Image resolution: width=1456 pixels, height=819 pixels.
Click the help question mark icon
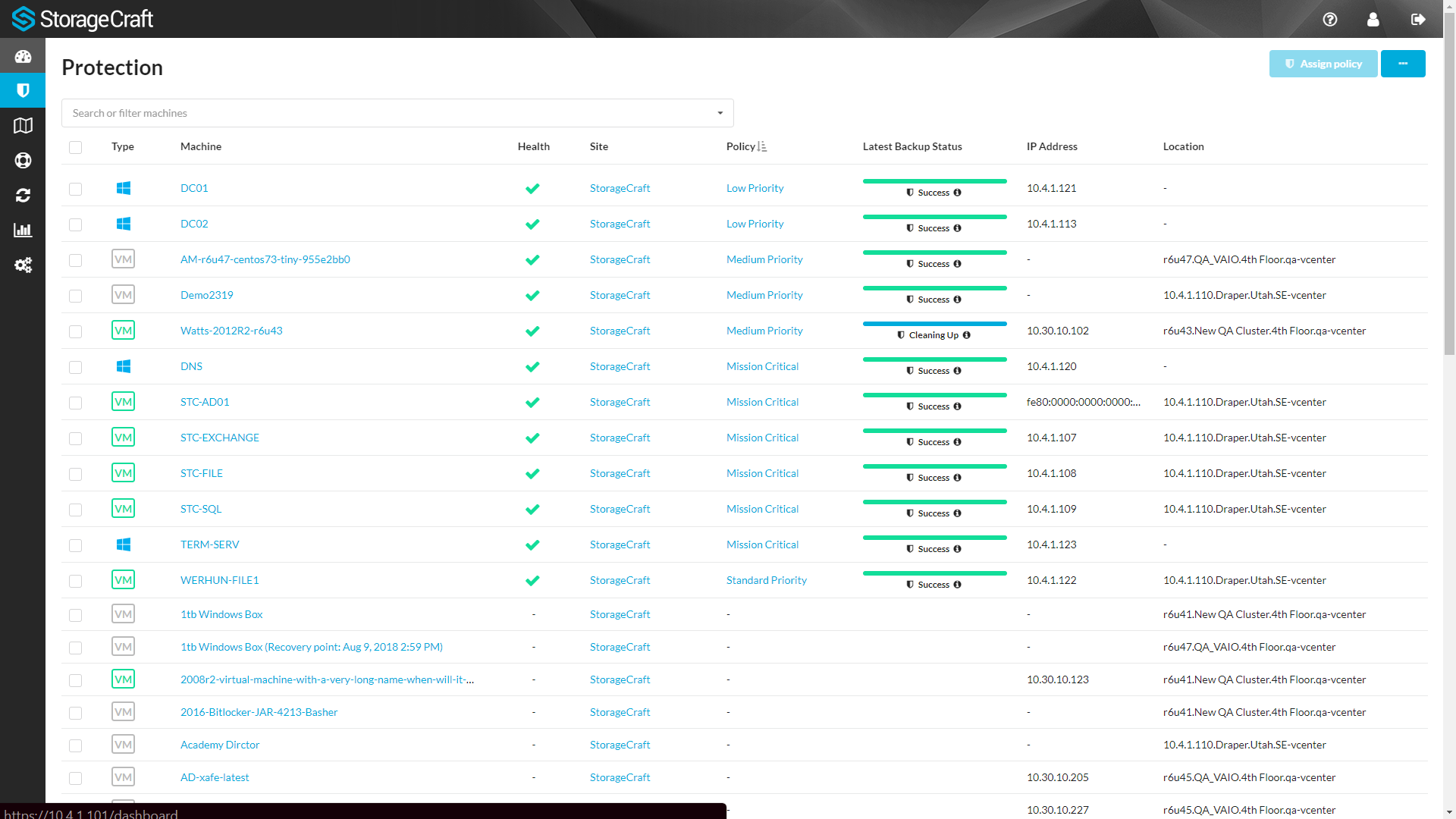(1330, 20)
